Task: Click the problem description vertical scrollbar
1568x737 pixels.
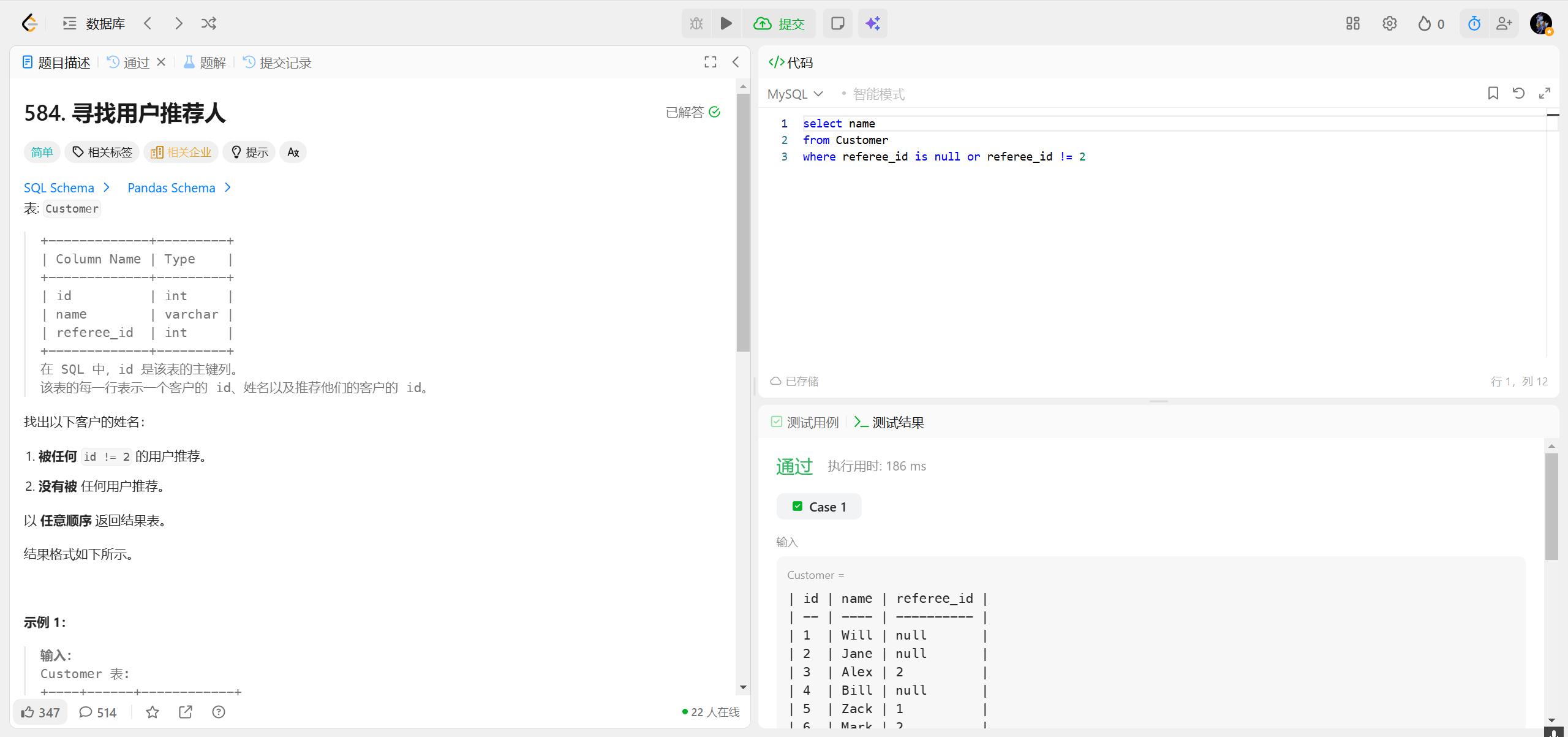Action: pos(743,224)
